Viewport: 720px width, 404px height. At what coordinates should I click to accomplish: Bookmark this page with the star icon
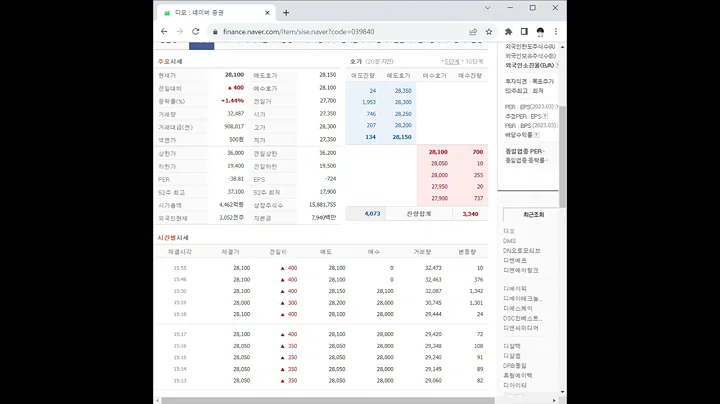pyautogui.click(x=489, y=32)
